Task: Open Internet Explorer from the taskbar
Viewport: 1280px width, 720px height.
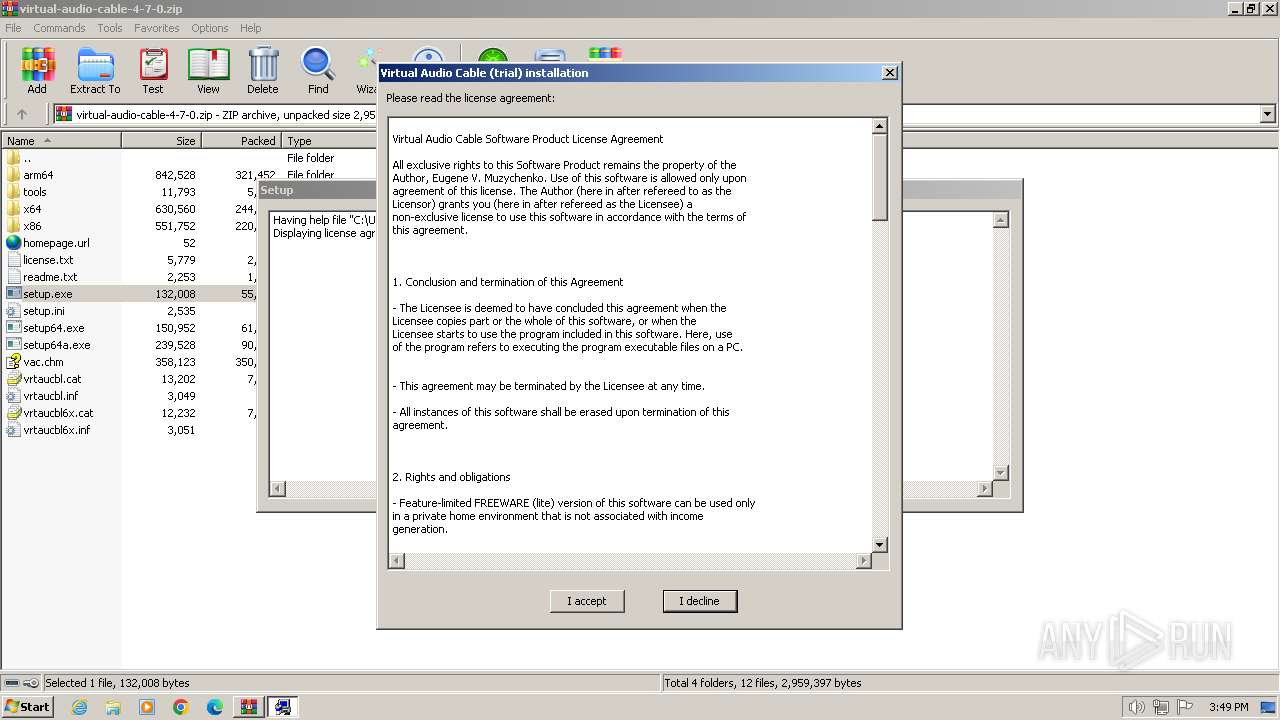Action: pyautogui.click(x=79, y=707)
